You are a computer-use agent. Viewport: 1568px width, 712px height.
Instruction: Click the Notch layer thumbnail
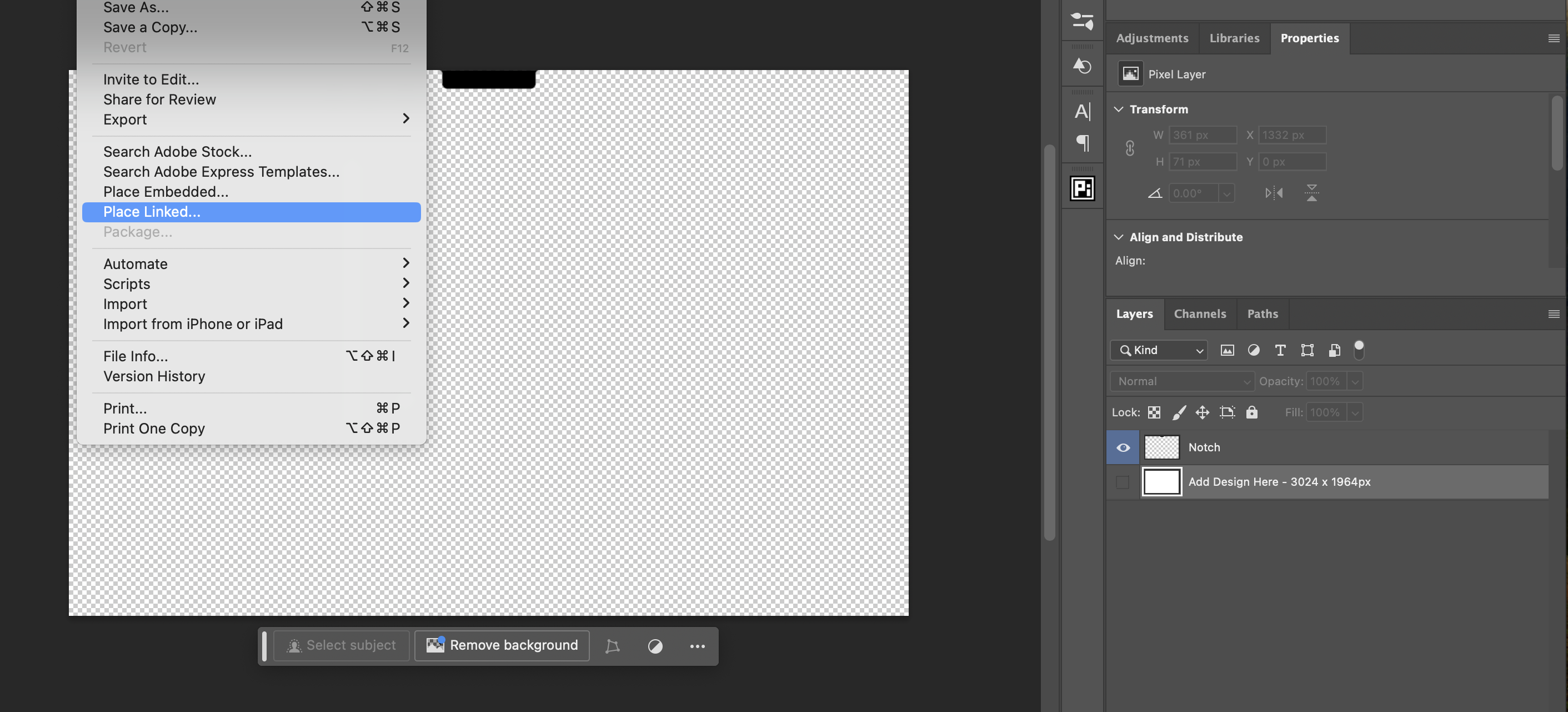point(1161,447)
